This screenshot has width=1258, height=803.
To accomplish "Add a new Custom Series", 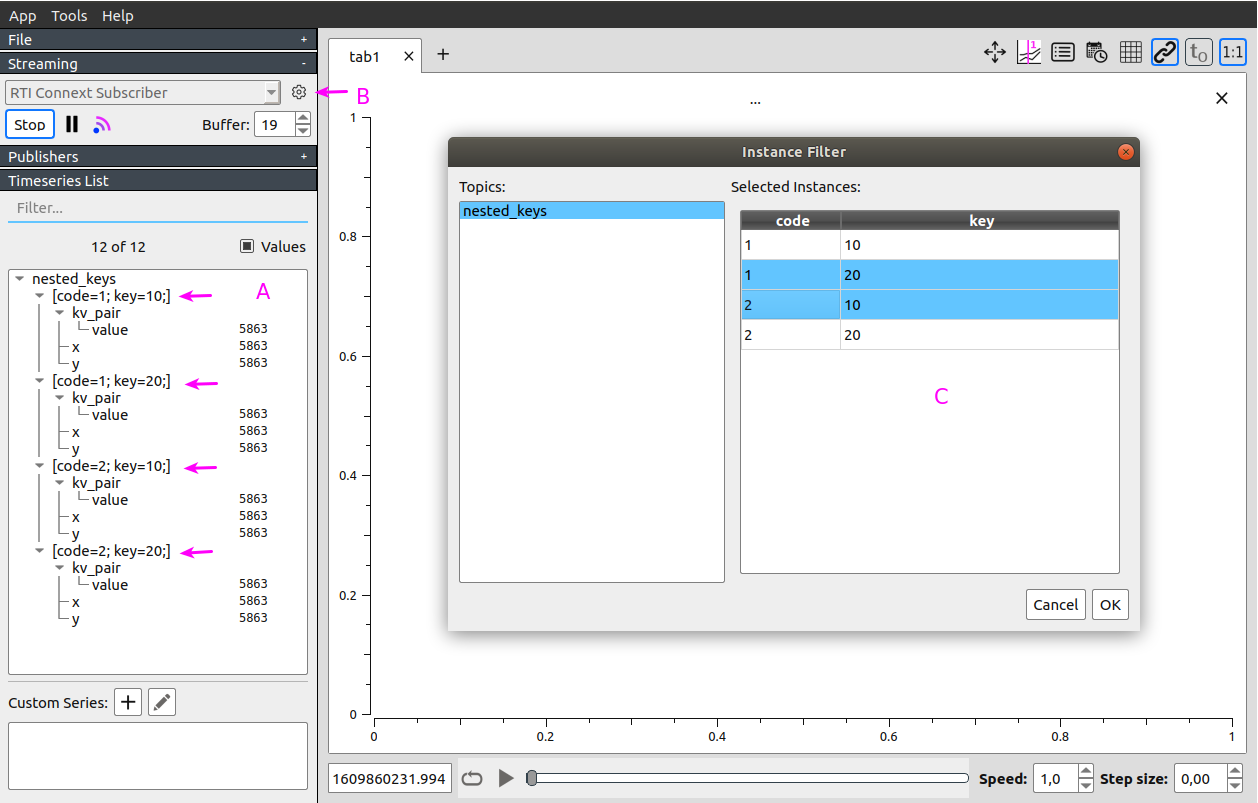I will pos(127,701).
